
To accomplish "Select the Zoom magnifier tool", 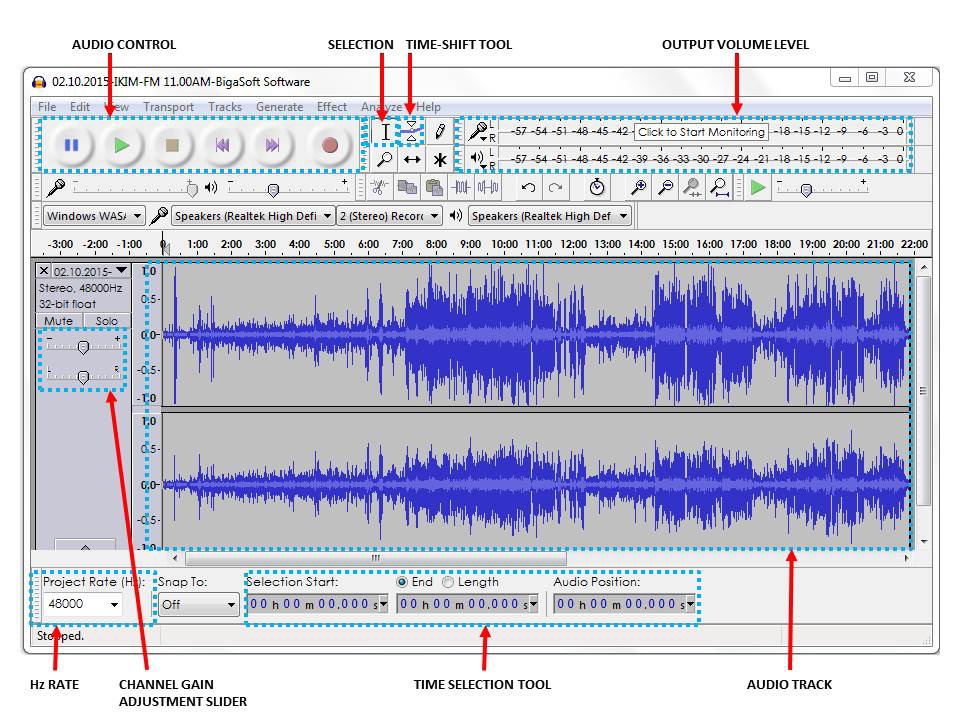I will coord(385,159).
